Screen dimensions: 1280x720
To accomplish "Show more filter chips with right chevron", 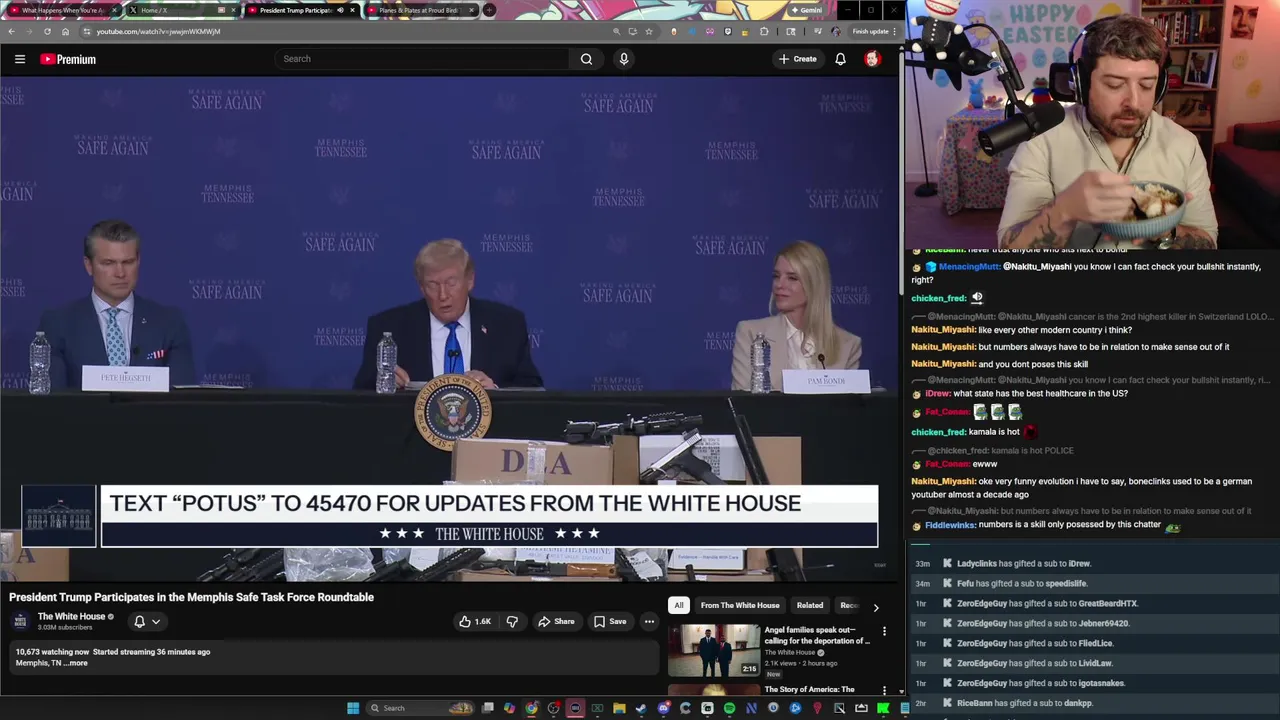I will [x=876, y=607].
